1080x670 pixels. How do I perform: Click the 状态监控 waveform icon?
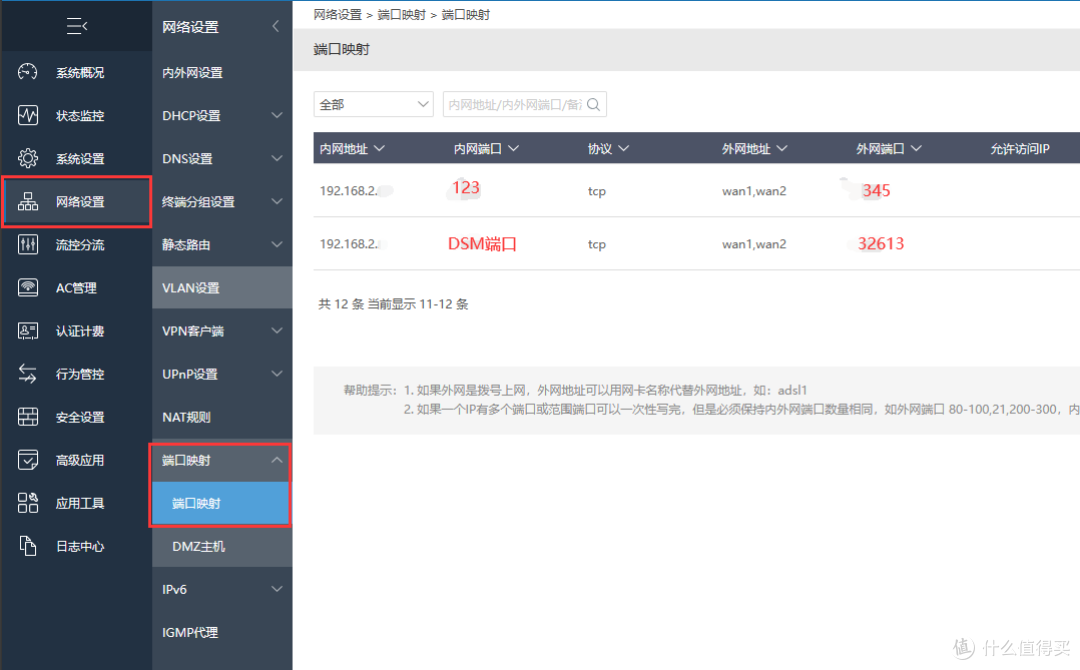[28, 115]
